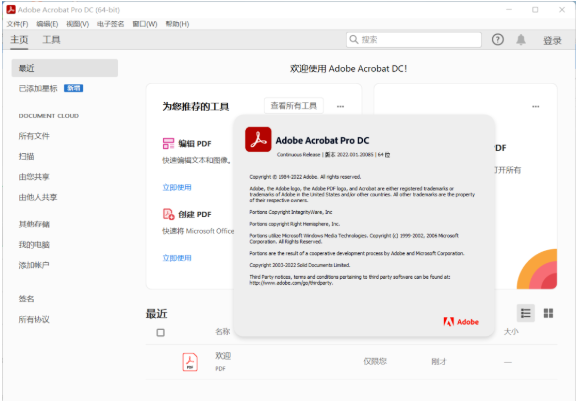Select 最近 in the sidebar
The height and width of the screenshot is (401, 576).
tap(65, 68)
